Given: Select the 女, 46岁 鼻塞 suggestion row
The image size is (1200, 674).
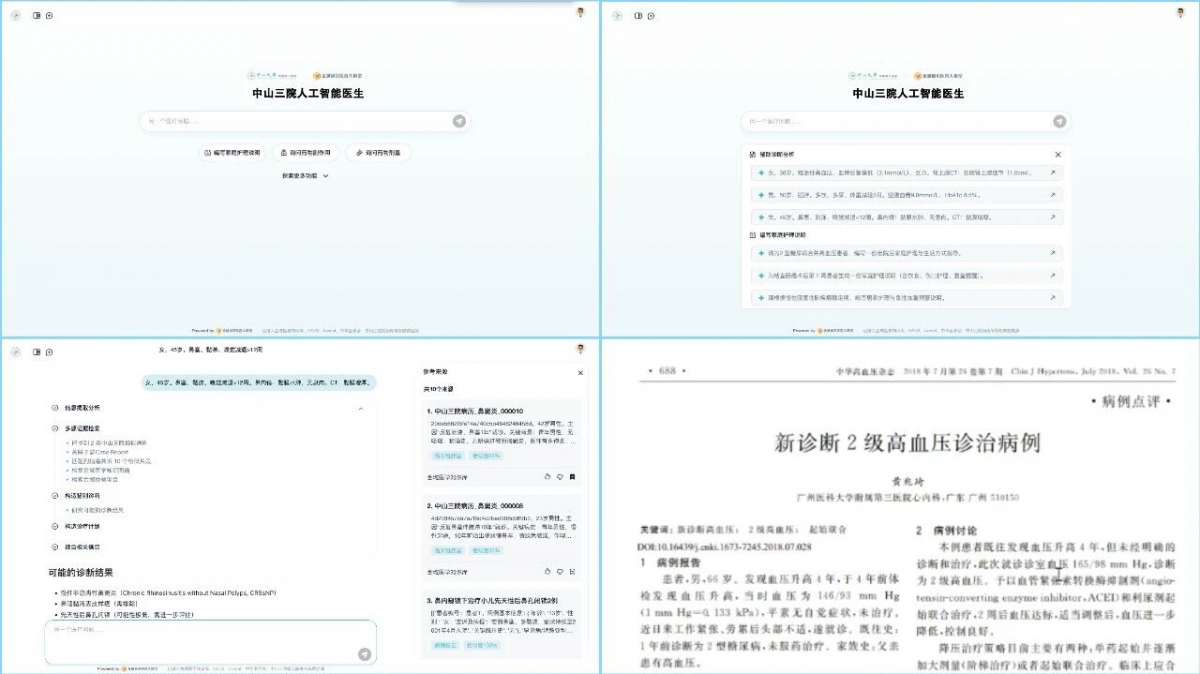Looking at the screenshot, I should tap(900, 216).
